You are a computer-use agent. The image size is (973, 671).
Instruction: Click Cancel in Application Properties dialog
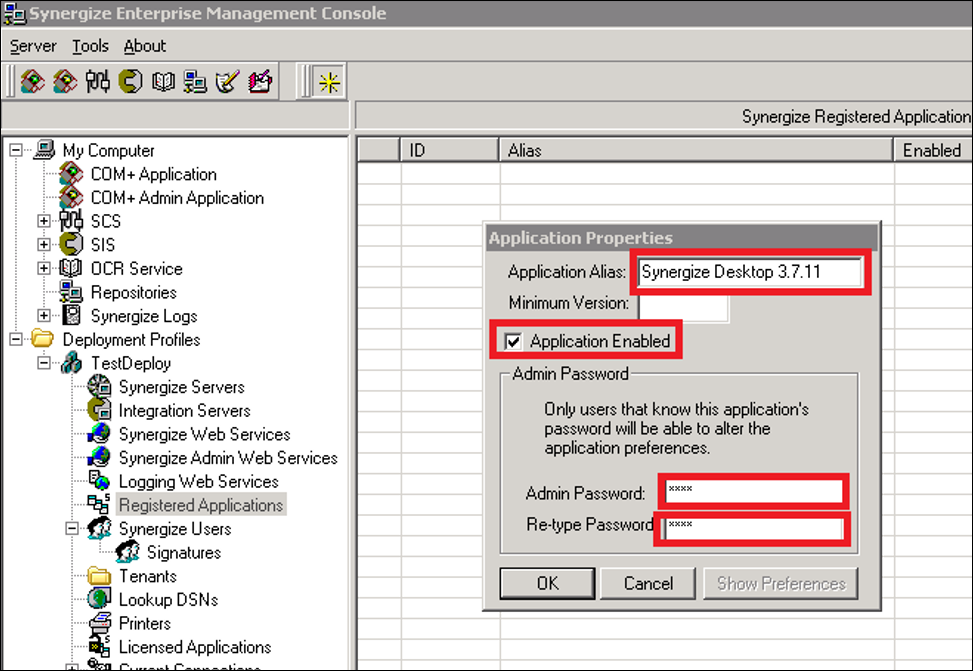[648, 583]
